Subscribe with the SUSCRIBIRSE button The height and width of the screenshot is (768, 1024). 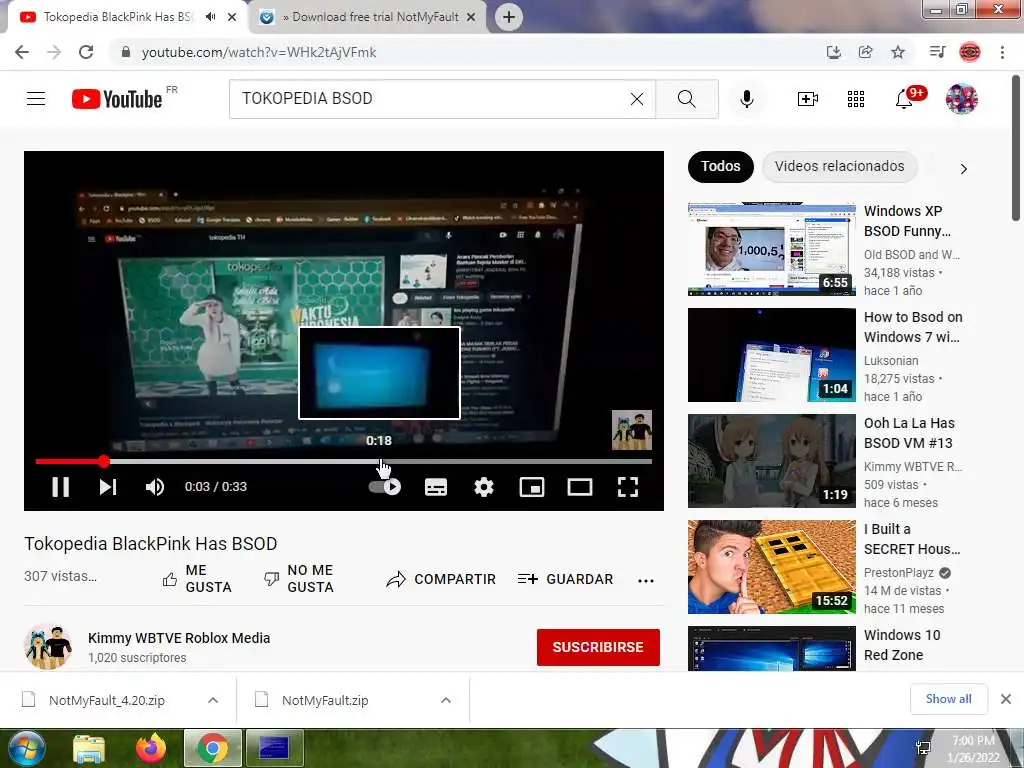tap(598, 647)
